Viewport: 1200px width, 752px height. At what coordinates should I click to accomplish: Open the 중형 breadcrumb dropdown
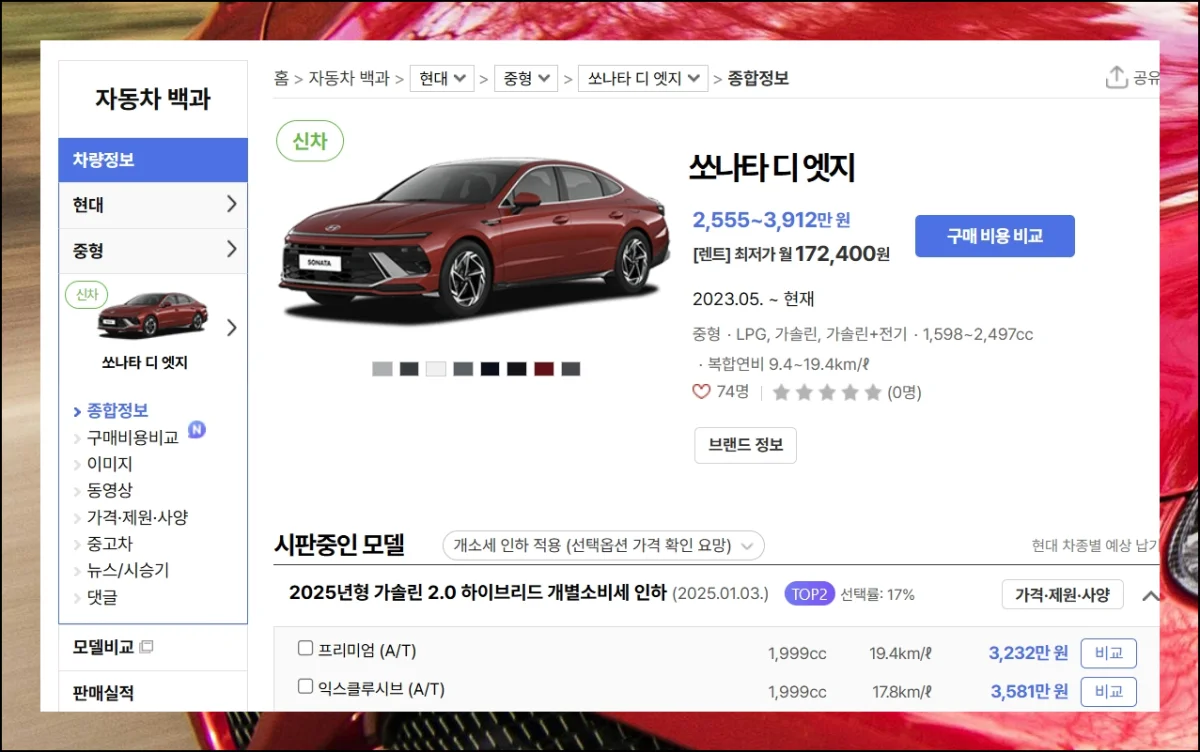click(525, 78)
